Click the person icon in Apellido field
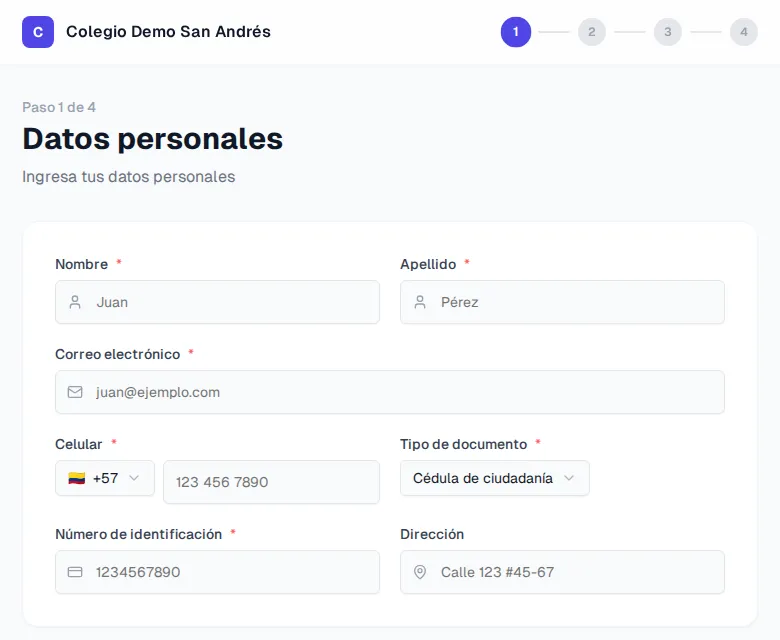Viewport: 780px width, 640px height. point(420,302)
